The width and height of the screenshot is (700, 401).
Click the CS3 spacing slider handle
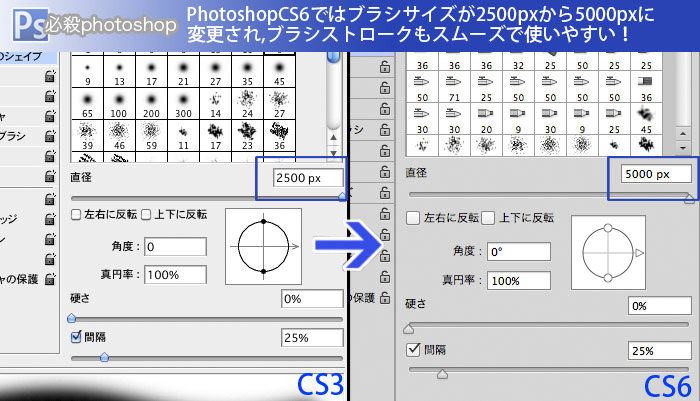(x=104, y=357)
